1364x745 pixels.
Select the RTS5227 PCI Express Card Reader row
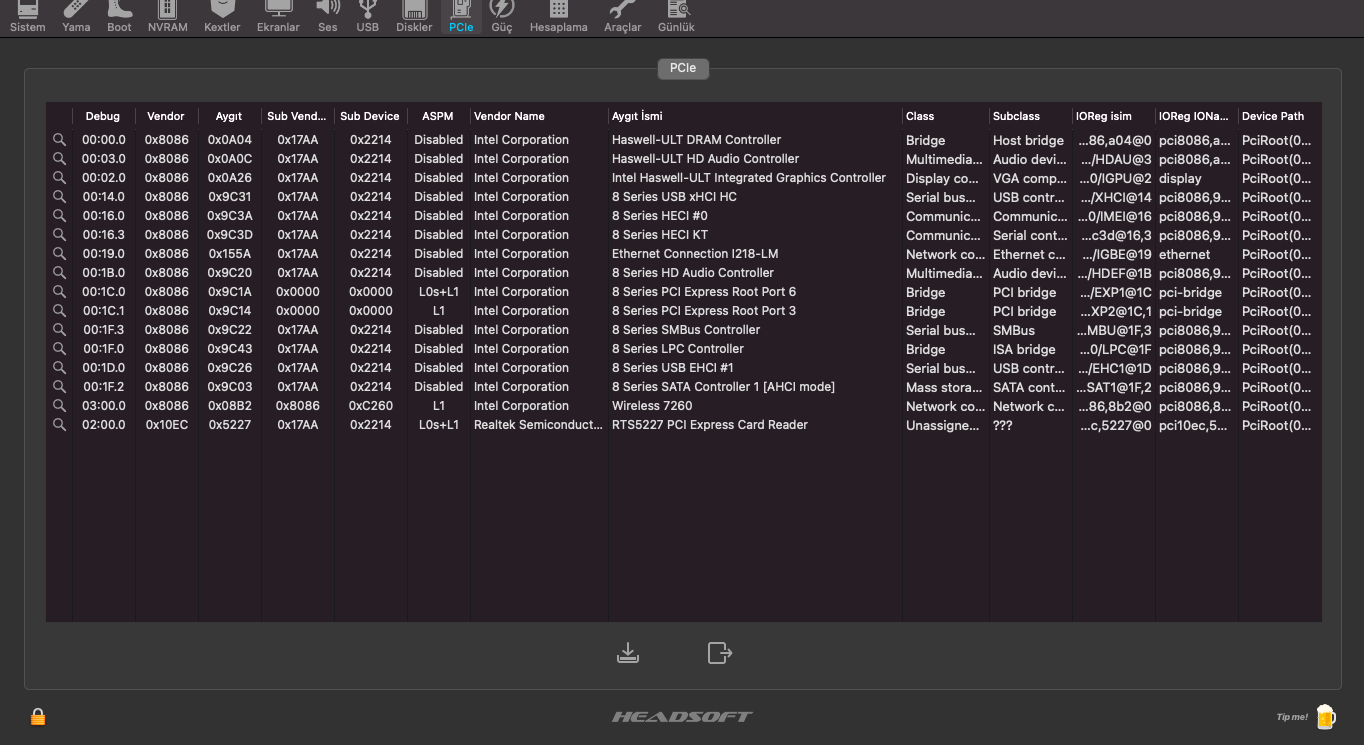pyautogui.click(x=709, y=425)
